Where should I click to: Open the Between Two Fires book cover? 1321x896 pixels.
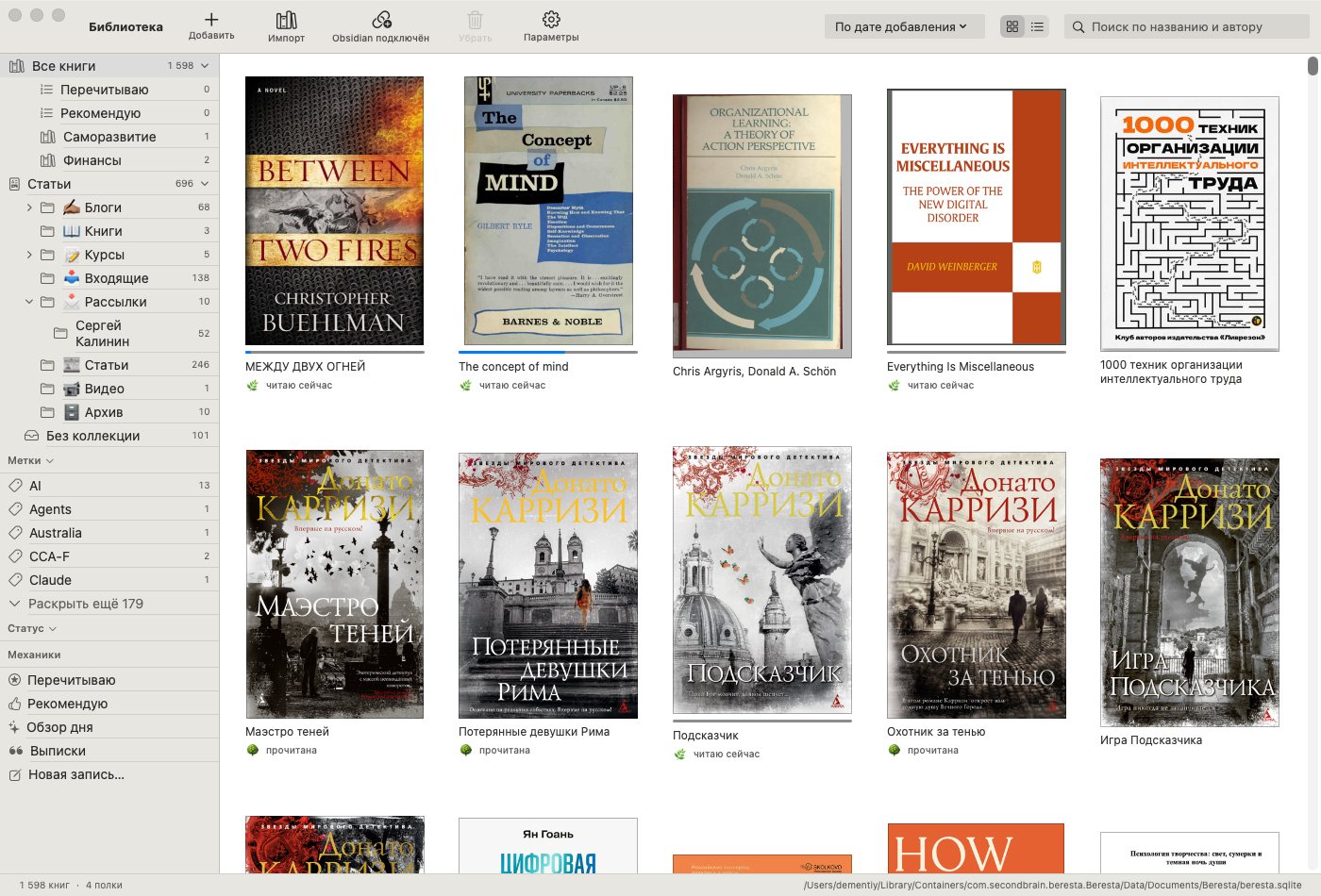click(334, 211)
